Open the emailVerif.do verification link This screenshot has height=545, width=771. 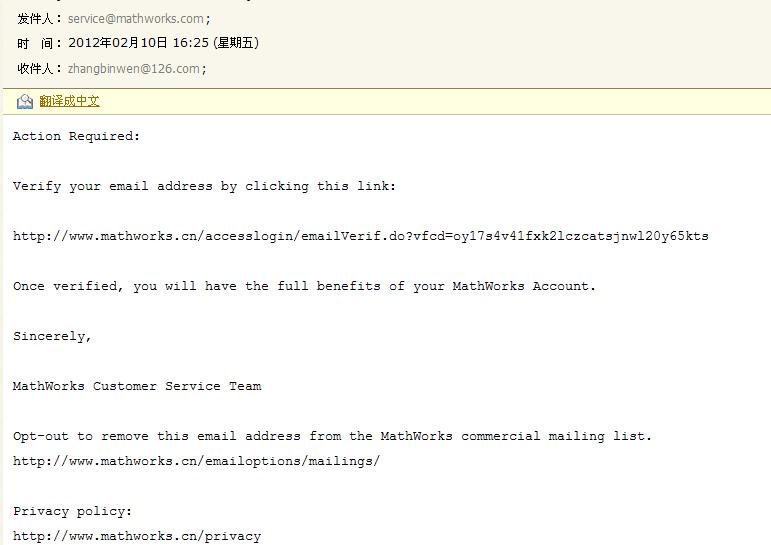[360, 236]
